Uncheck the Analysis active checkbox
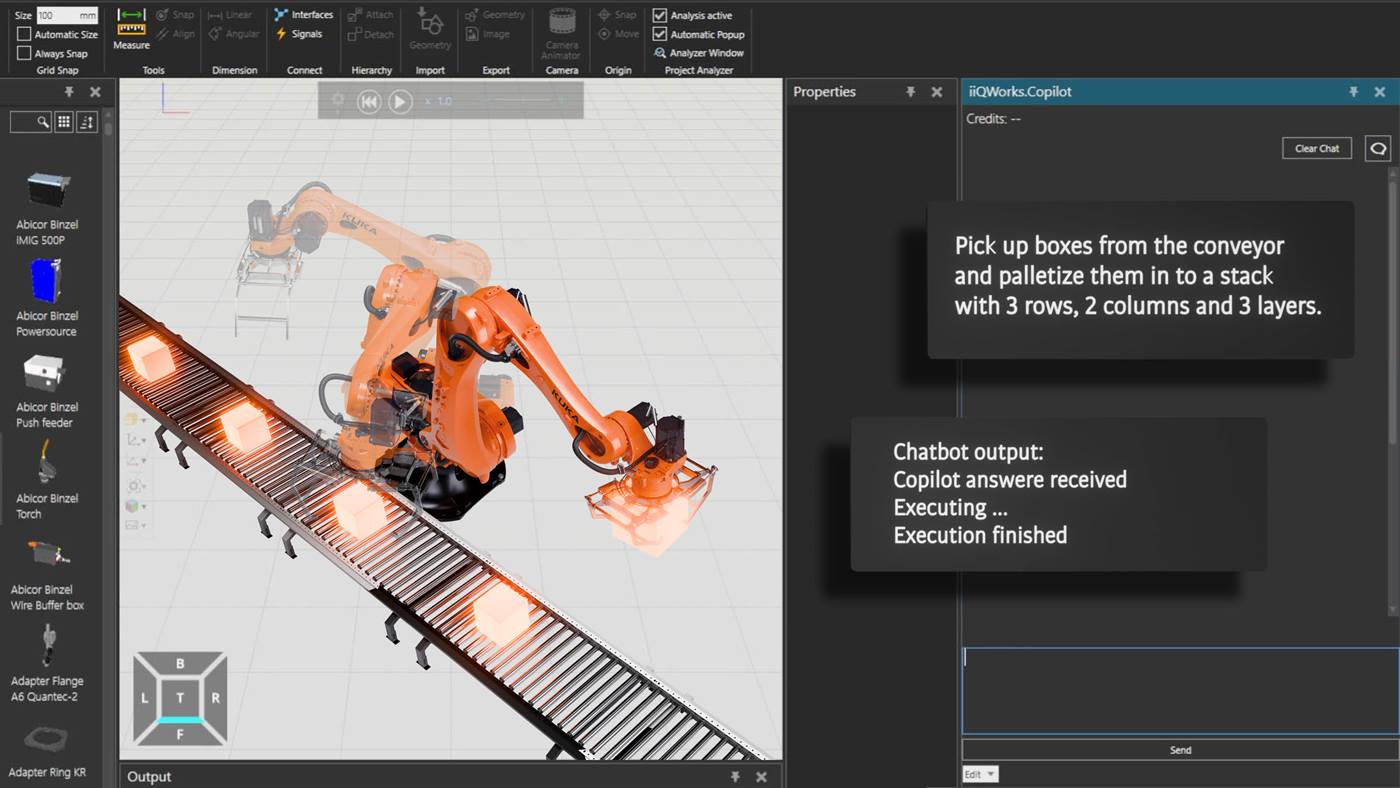The image size is (1400, 788). [x=660, y=14]
